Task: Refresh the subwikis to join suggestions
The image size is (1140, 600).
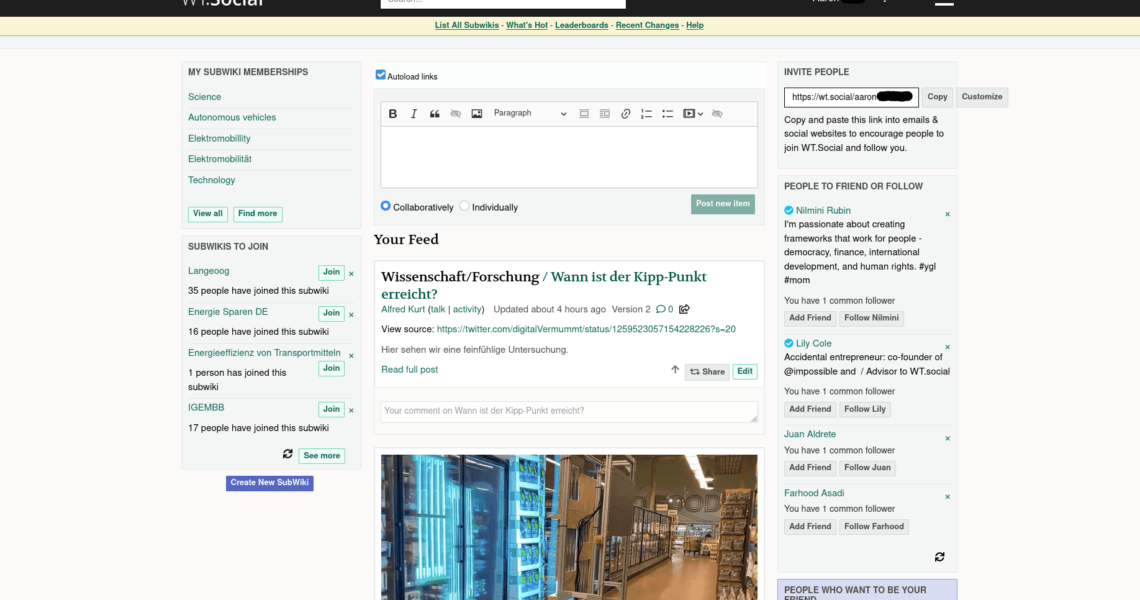Action: point(288,454)
